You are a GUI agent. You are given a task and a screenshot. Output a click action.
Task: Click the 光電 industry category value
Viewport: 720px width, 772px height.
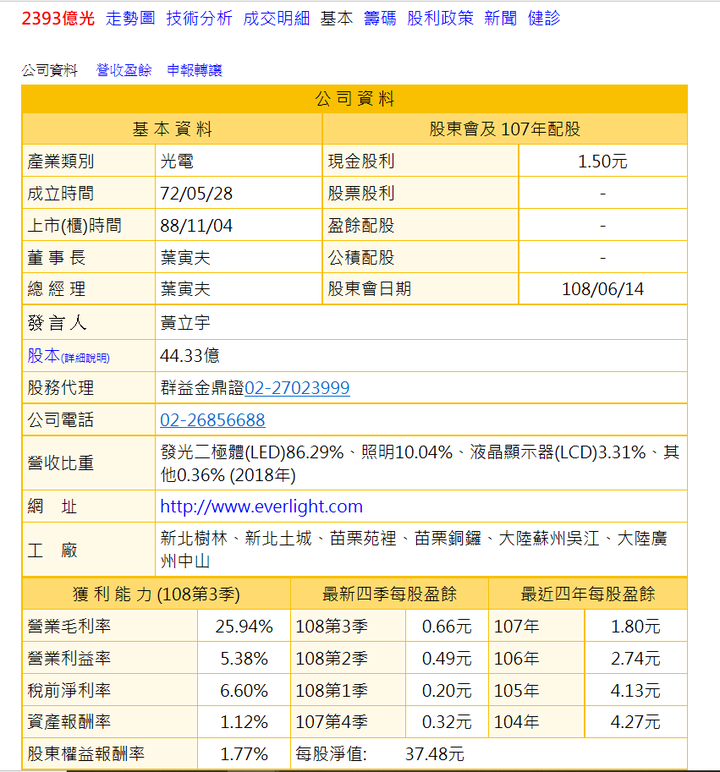[177, 161]
